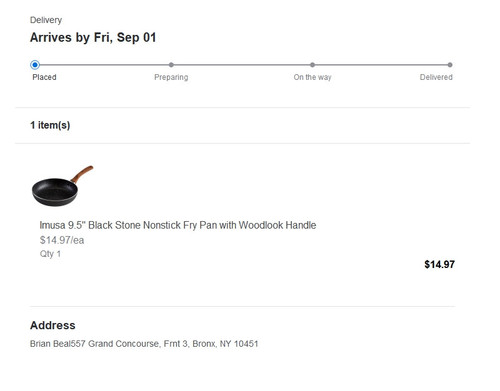
Task: Click the 1 item(s) section header
Action: click(50, 125)
